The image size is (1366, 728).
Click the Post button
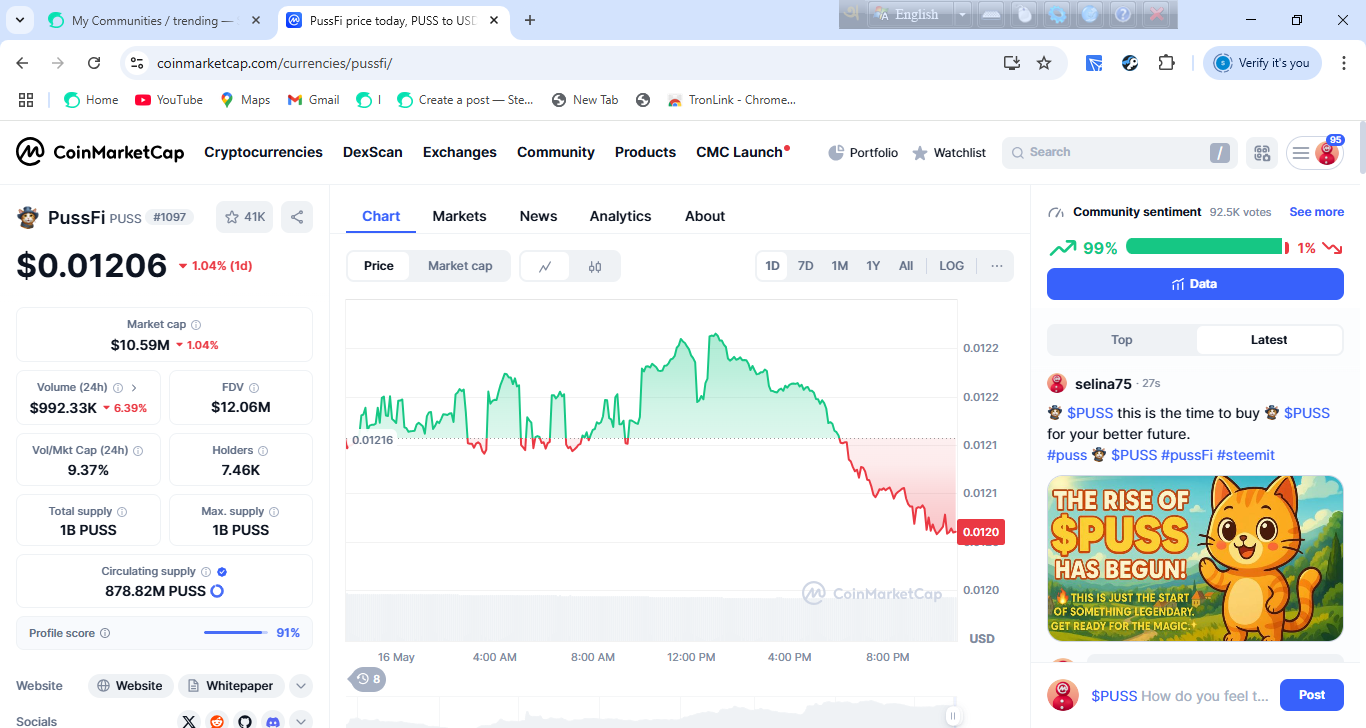[1312, 695]
